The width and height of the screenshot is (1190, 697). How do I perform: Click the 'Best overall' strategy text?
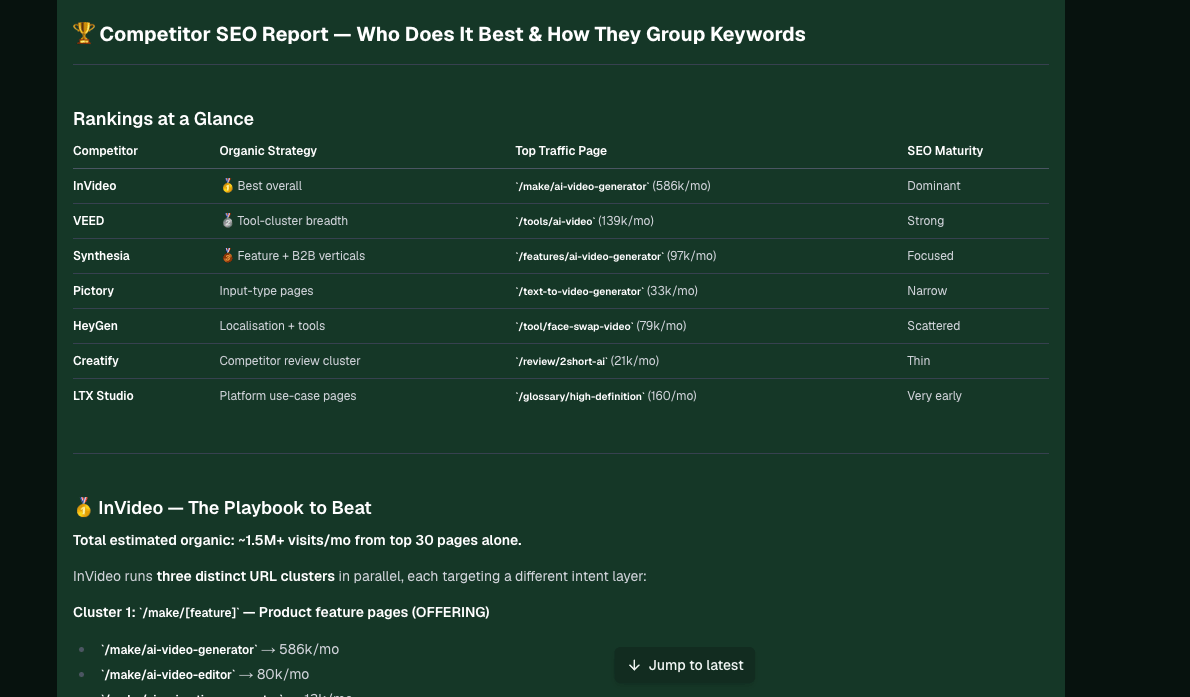pos(269,186)
